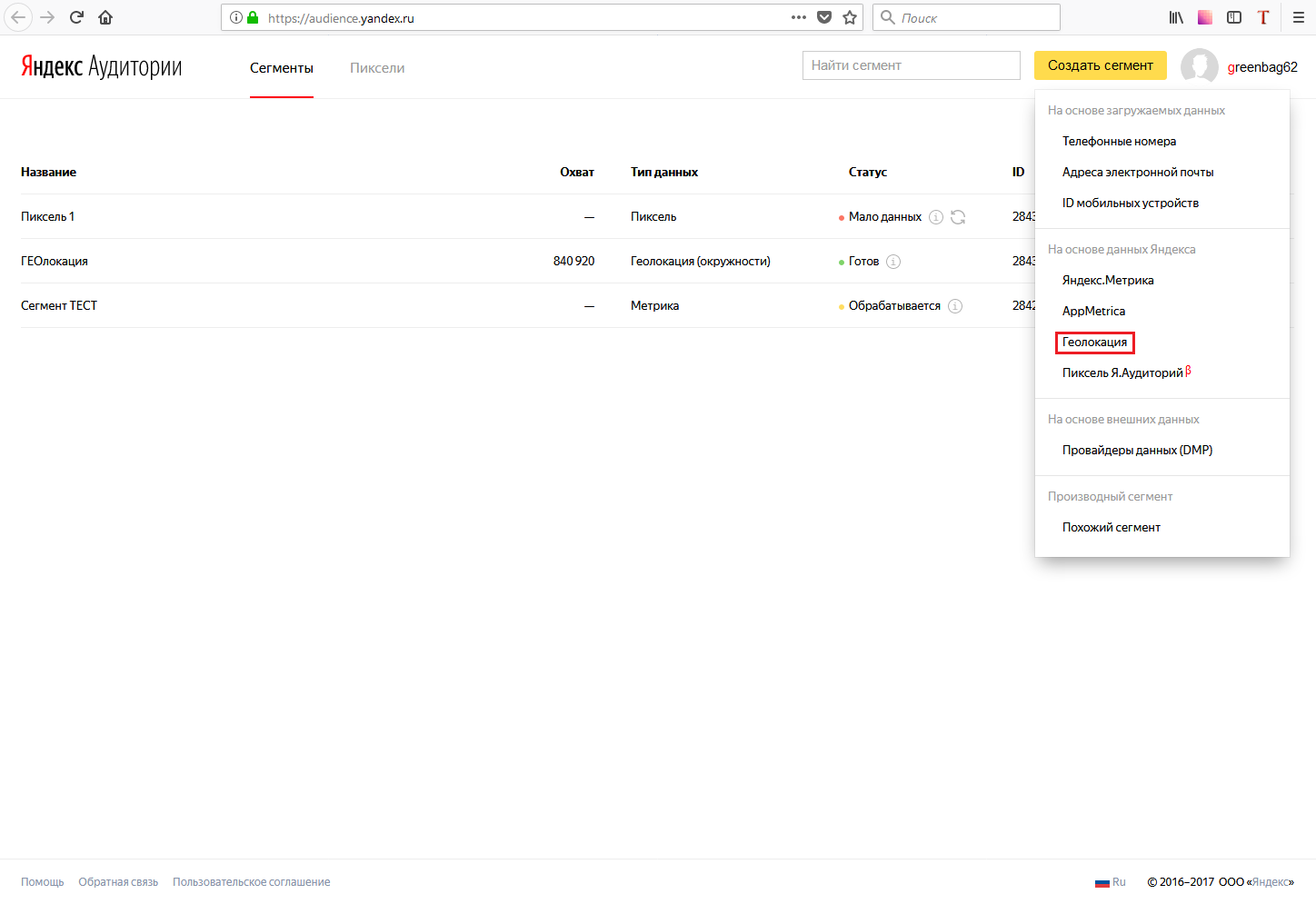This screenshot has width=1316, height=904.
Task: Click the Яндекс Аудитории logo
Action: tap(101, 66)
